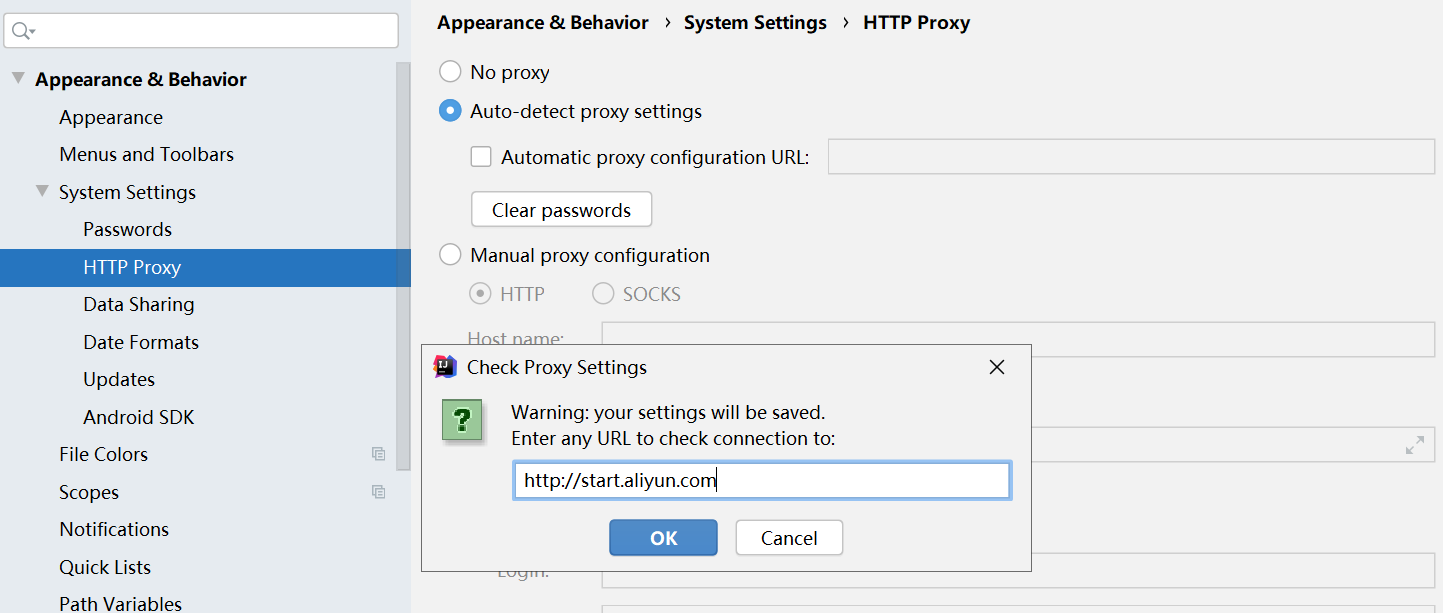The image size is (1443, 613).
Task: Click OK in Check Proxy Settings
Action: [x=663, y=538]
